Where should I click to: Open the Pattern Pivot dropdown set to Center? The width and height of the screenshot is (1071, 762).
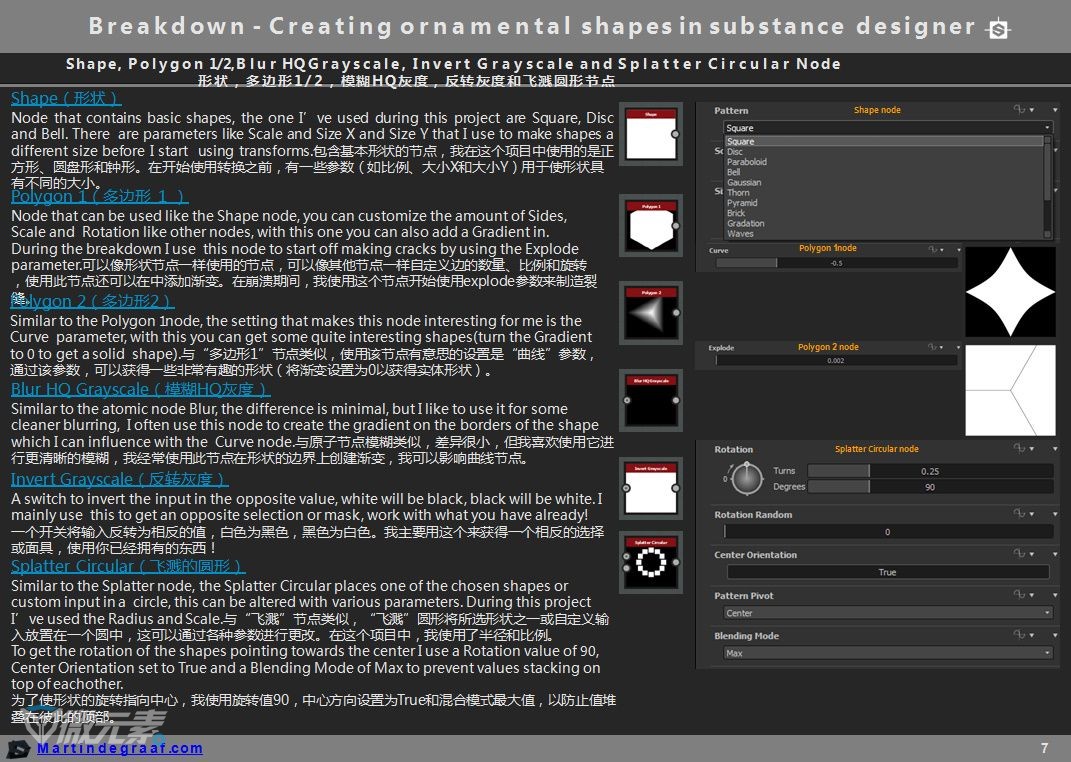[x=887, y=612]
